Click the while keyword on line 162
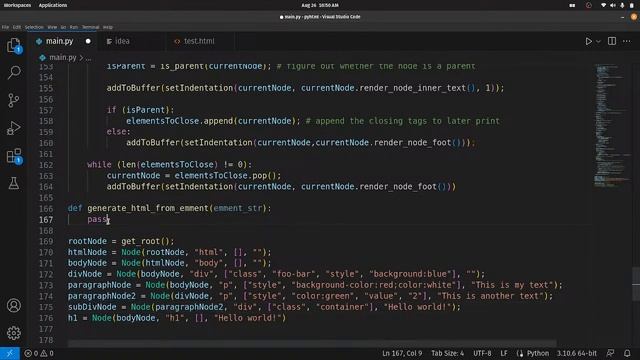This screenshot has height=360, width=640. (99, 164)
